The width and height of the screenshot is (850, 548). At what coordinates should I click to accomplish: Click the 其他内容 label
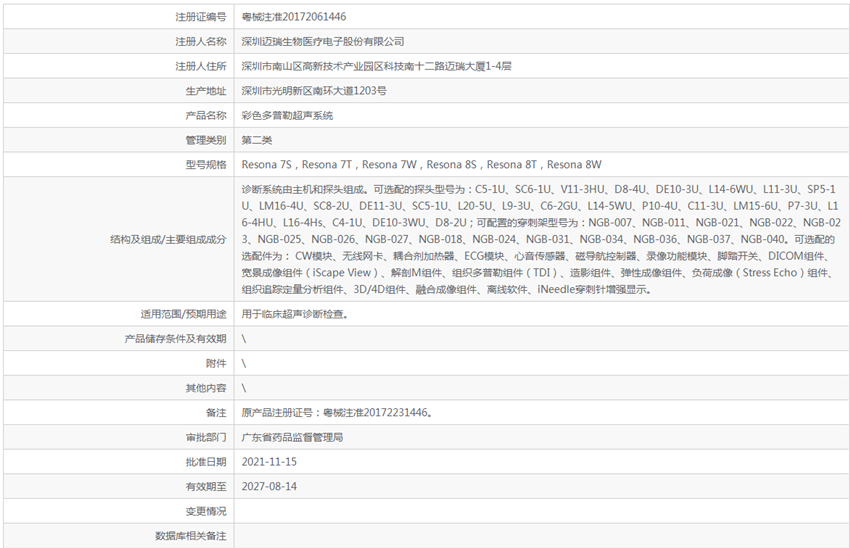pos(206,388)
